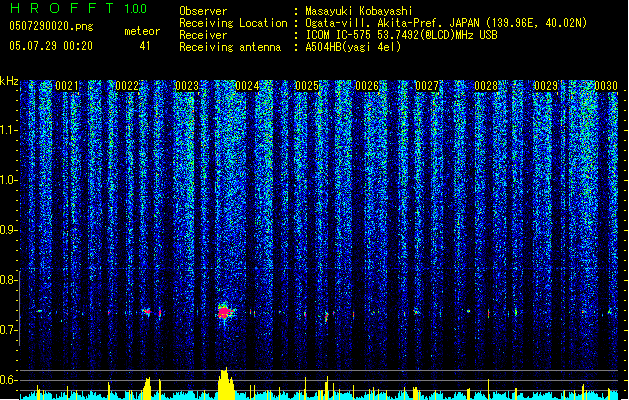Image resolution: width=629 pixels, height=400 pixels.
Task: Click the yellow intensity peak just after 0022
Action: pyautogui.click(x=147, y=388)
